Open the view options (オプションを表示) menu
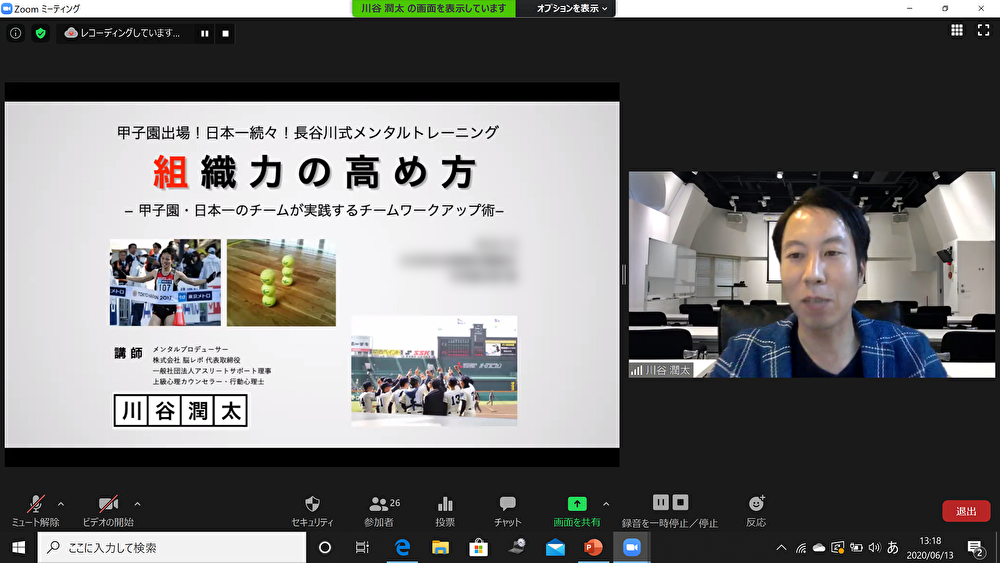This screenshot has width=1000, height=563. tap(572, 8)
